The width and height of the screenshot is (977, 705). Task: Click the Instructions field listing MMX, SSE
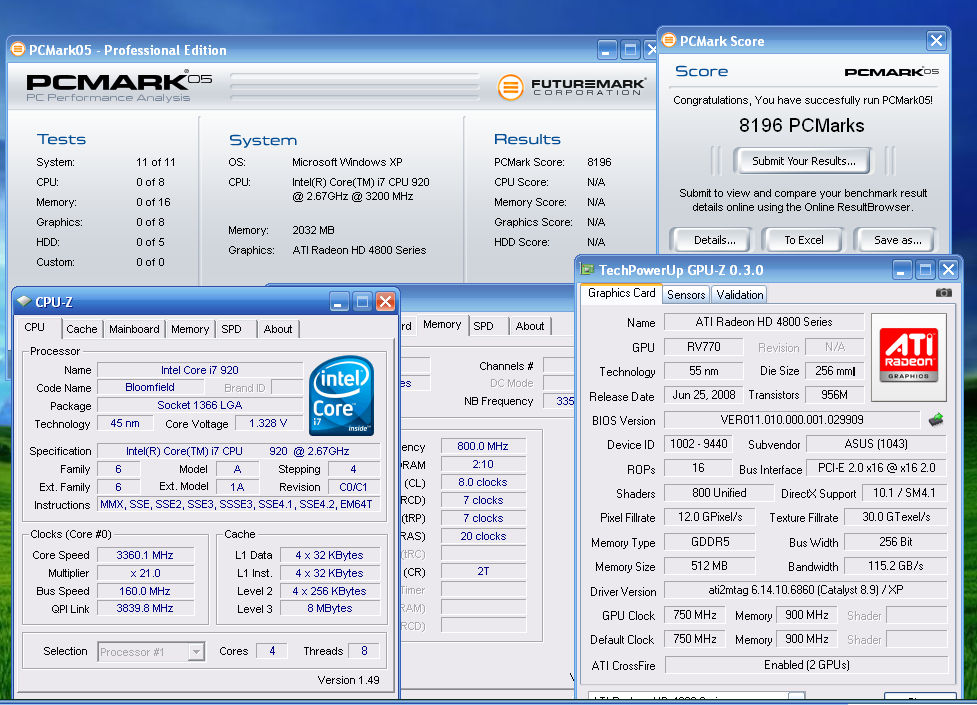pos(239,504)
